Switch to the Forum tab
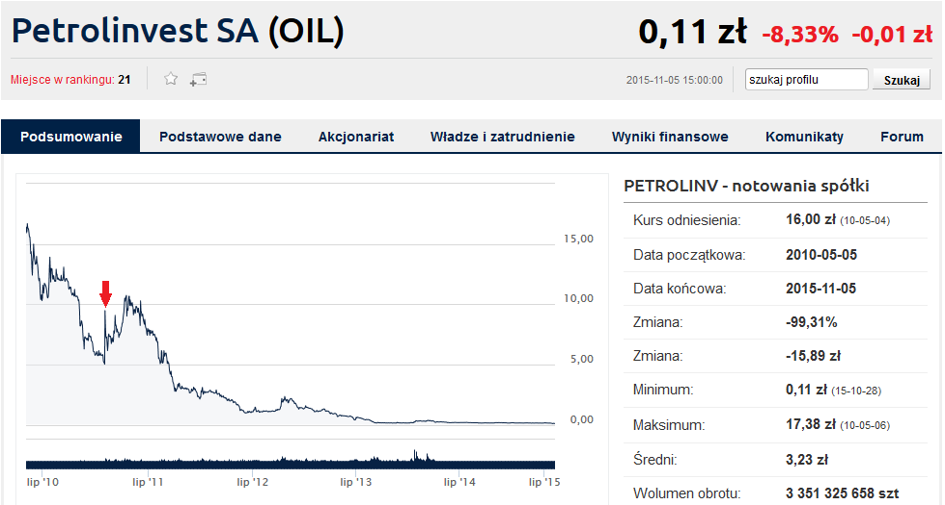945x505 pixels. coord(902,137)
